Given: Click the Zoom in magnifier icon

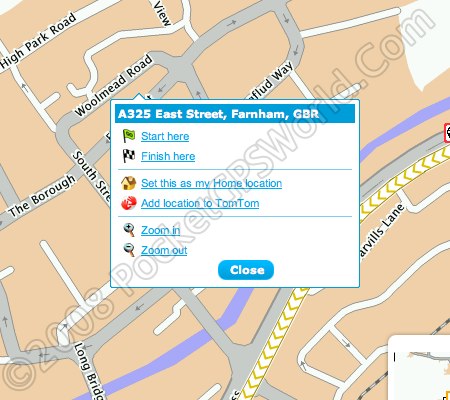Looking at the screenshot, I should point(129,230).
